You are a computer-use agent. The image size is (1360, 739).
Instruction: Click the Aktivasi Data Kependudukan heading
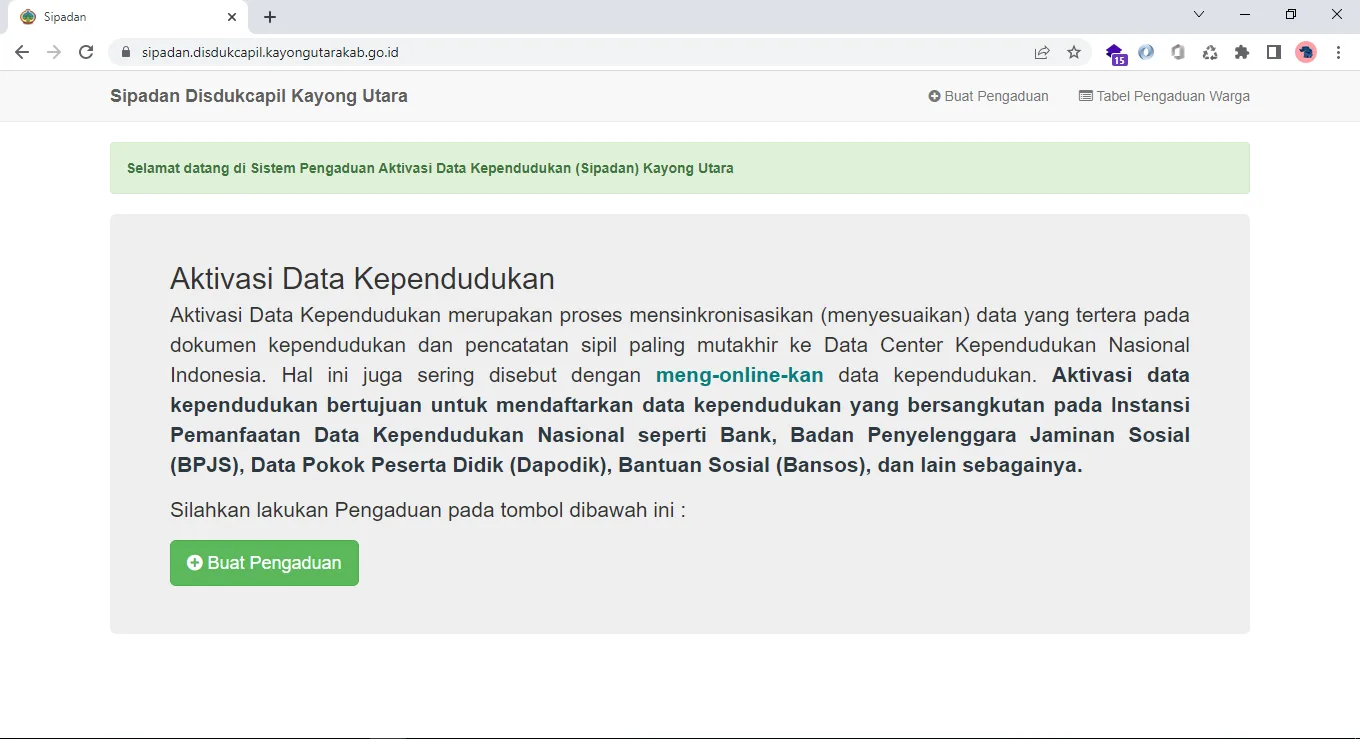pyautogui.click(x=362, y=278)
